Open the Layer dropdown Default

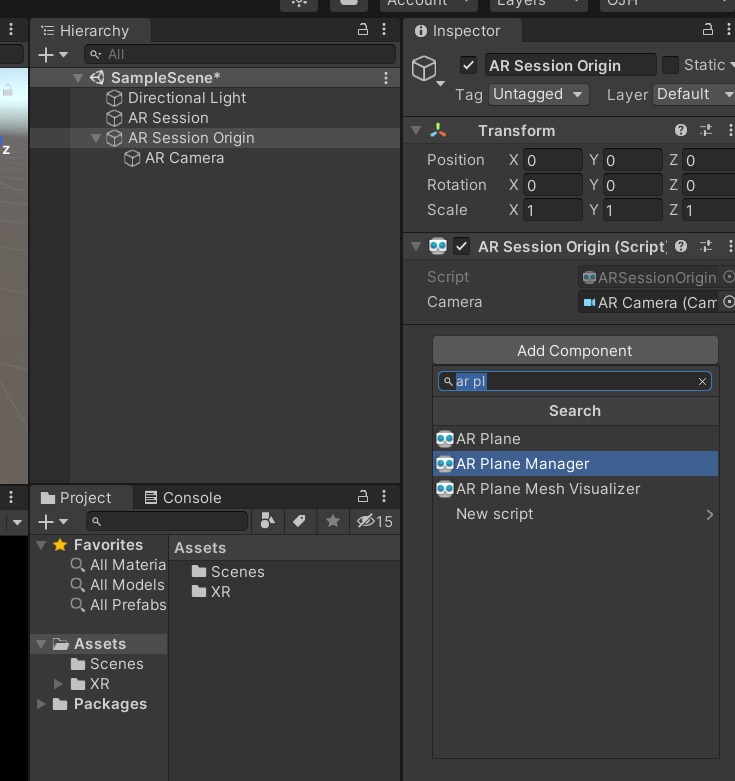click(x=694, y=94)
